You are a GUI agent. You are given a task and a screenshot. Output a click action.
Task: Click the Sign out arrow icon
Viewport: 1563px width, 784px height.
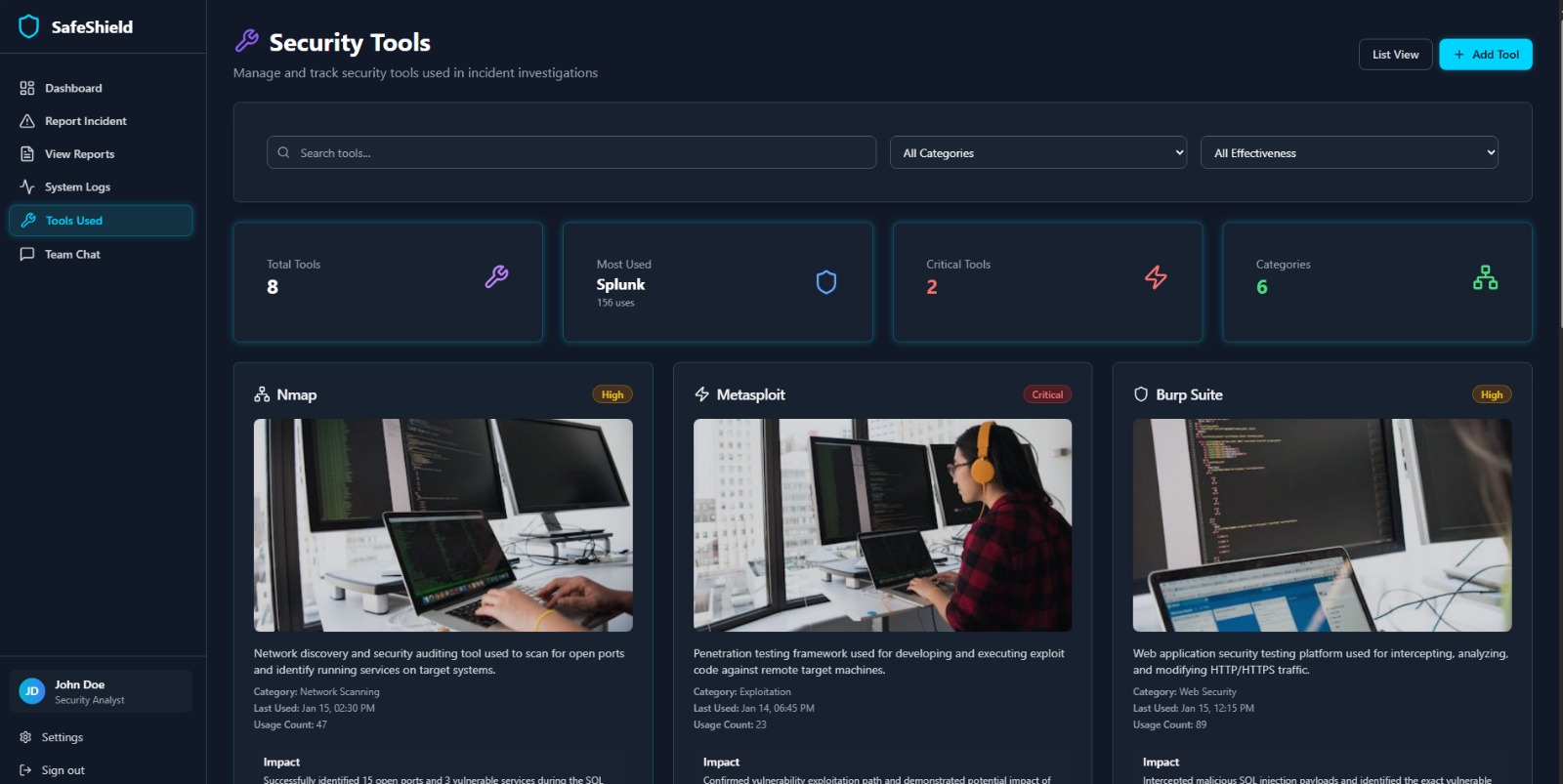(x=25, y=770)
